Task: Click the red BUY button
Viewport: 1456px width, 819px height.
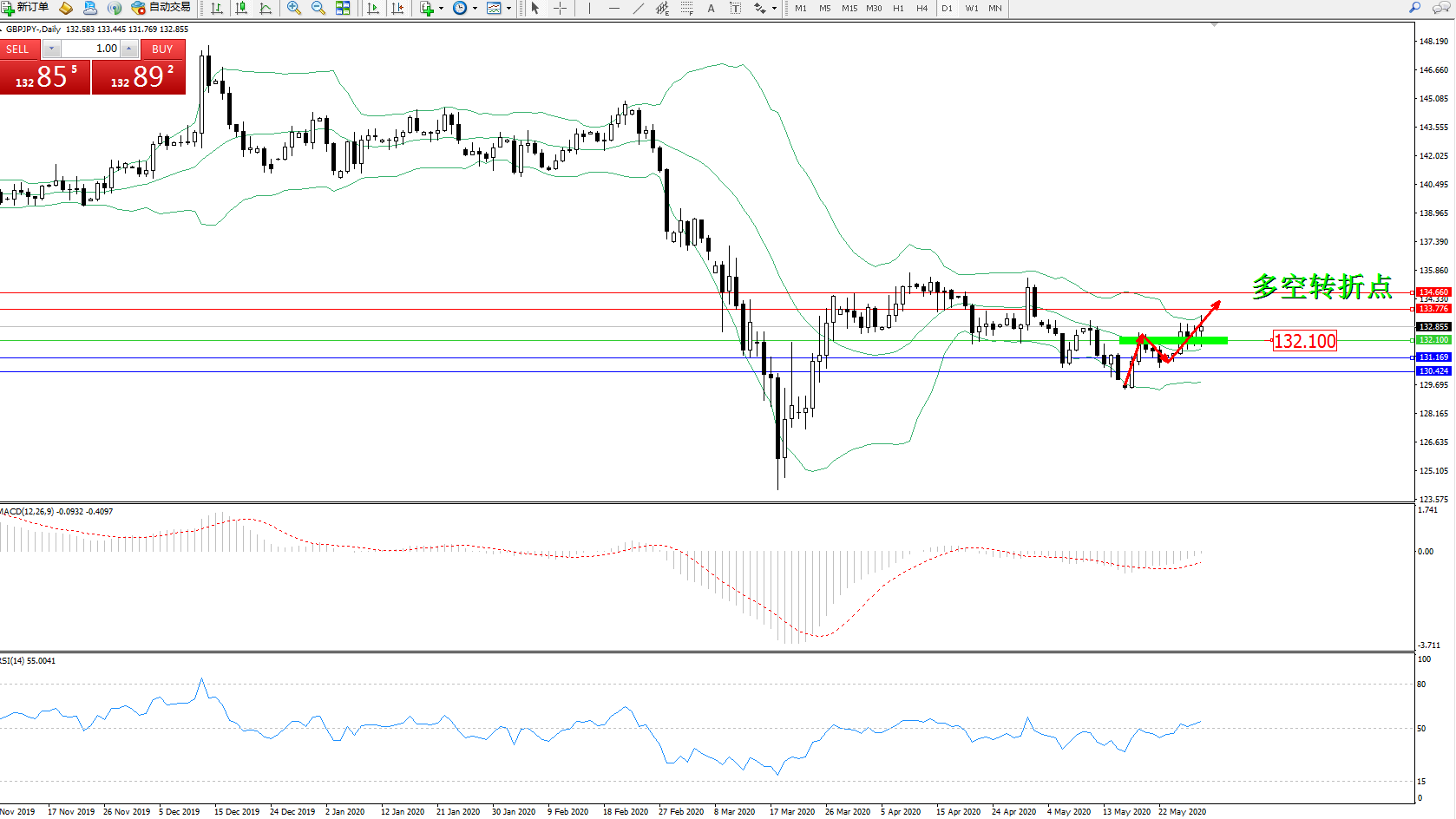Action: [162, 49]
